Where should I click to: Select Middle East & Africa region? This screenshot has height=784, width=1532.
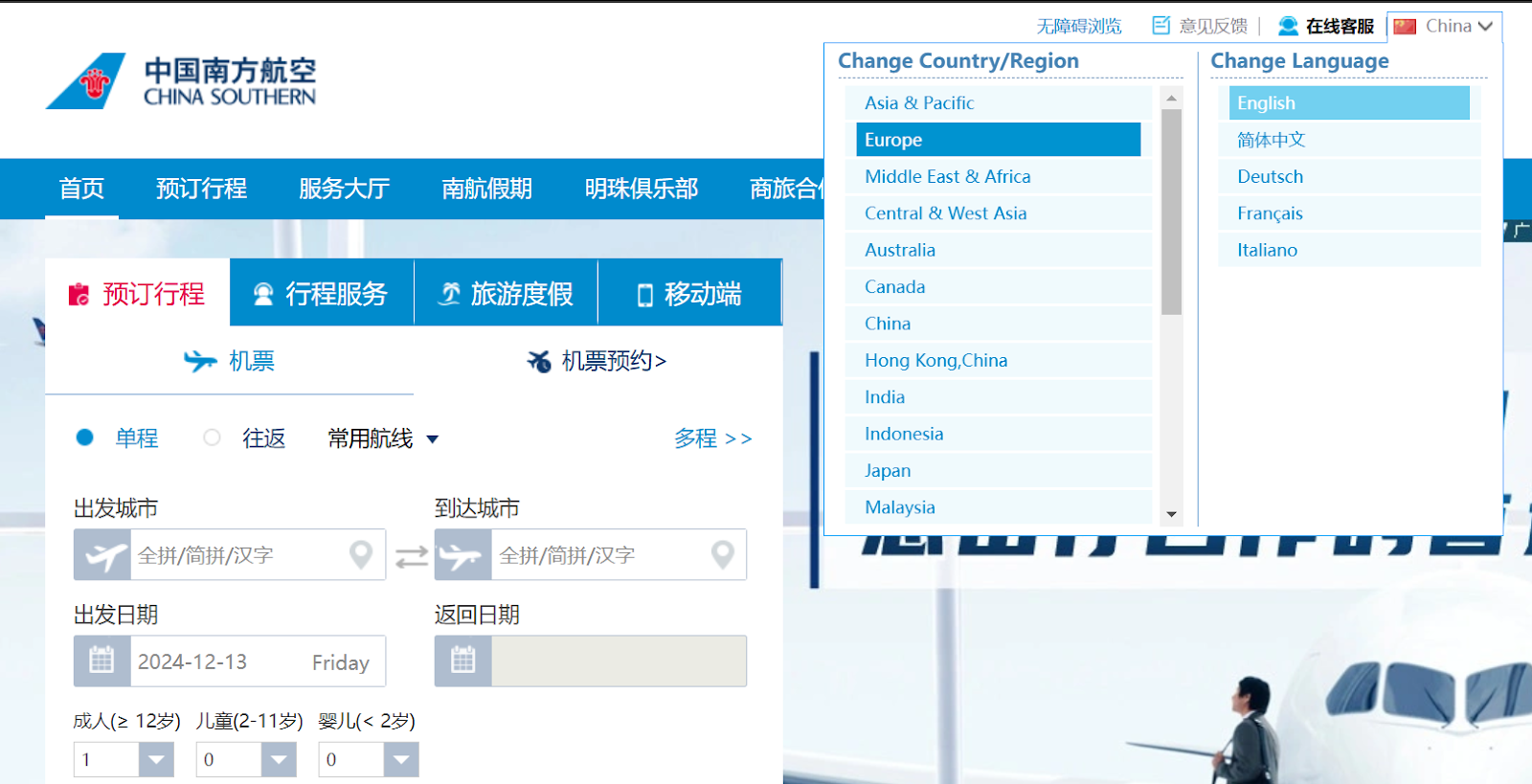[x=999, y=176]
